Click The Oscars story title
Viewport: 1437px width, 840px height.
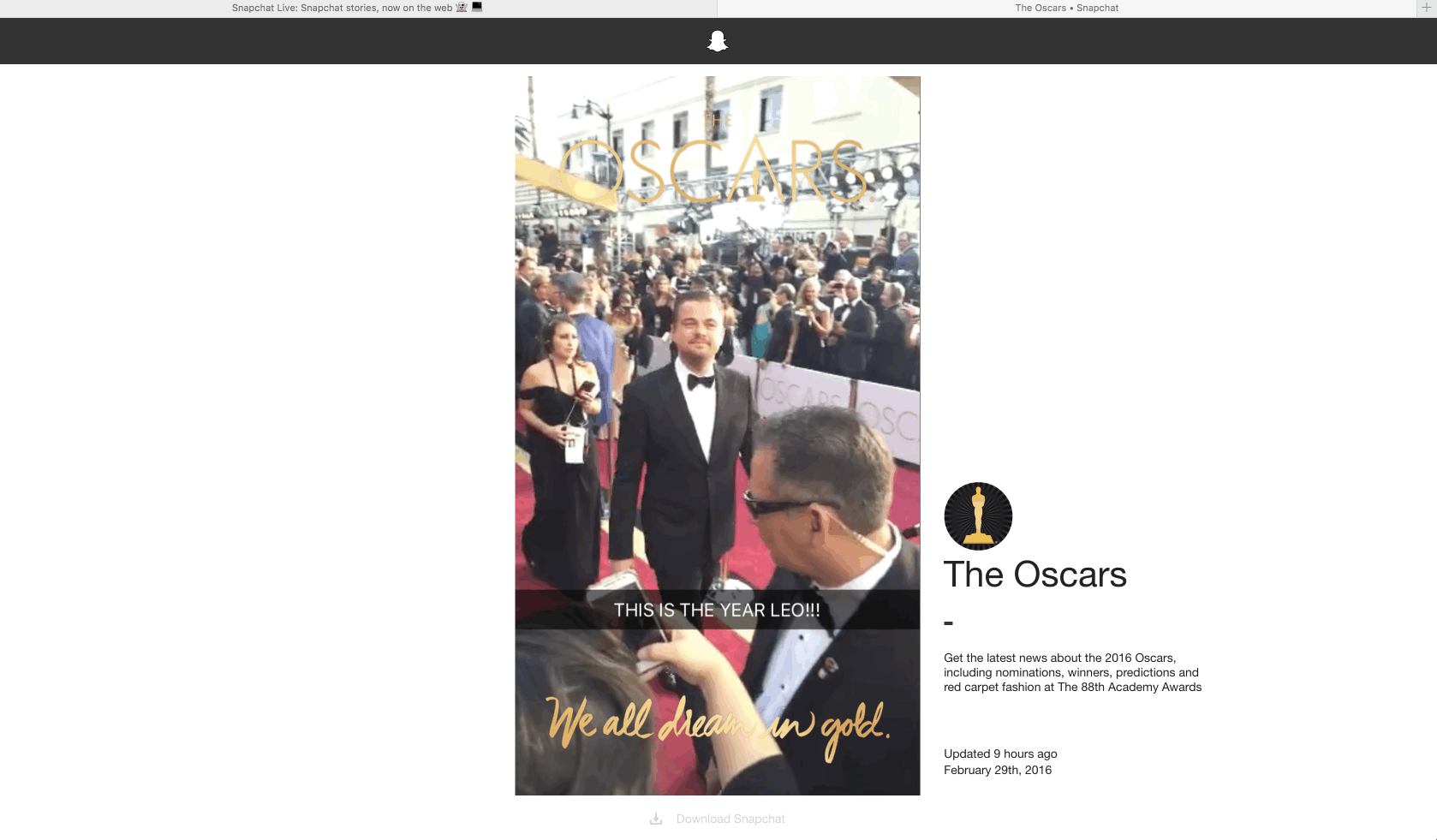[x=1035, y=575]
